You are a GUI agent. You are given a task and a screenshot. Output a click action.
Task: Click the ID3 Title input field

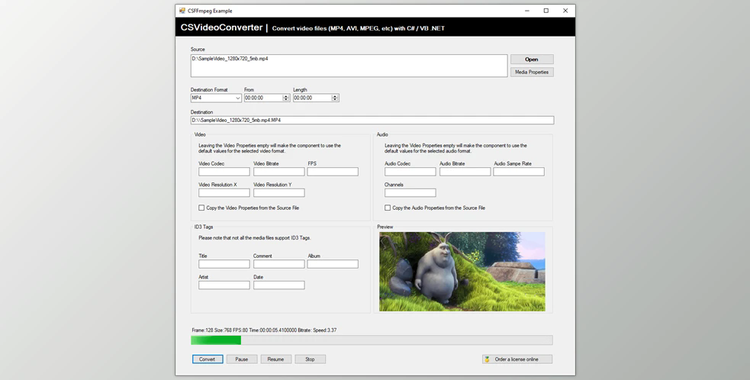pos(224,264)
